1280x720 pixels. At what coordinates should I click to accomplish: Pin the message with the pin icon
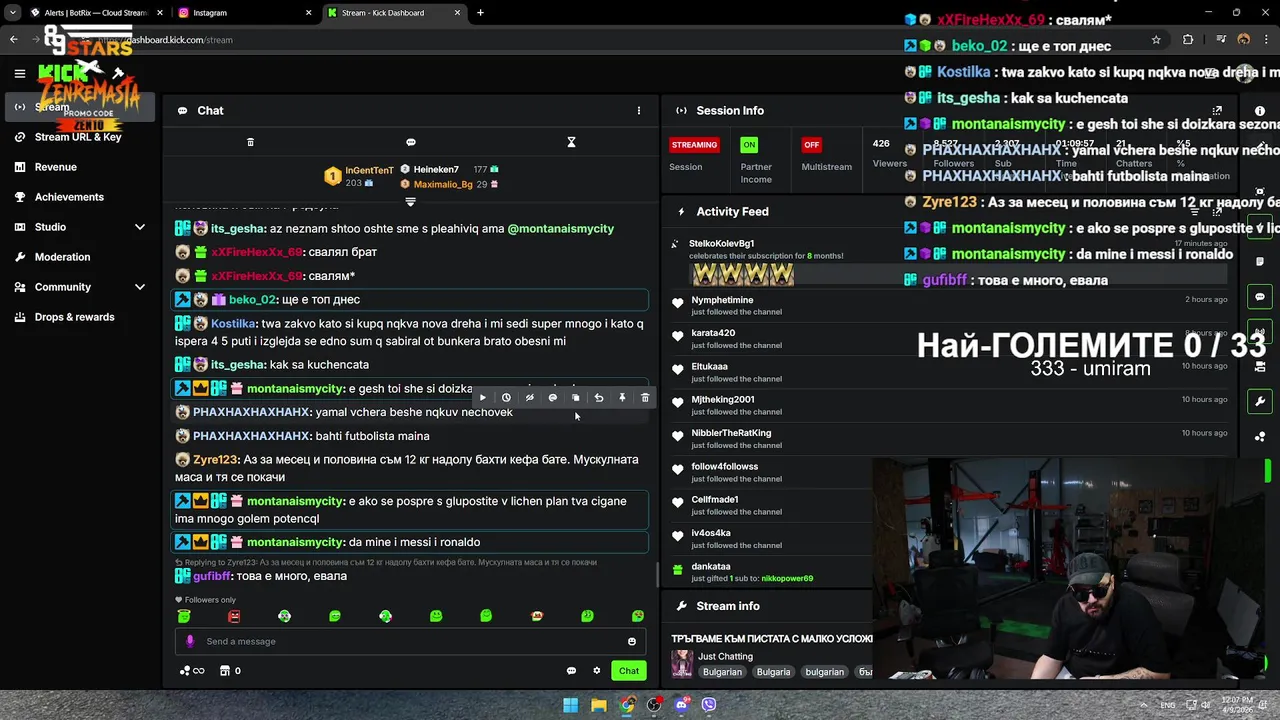(x=622, y=398)
